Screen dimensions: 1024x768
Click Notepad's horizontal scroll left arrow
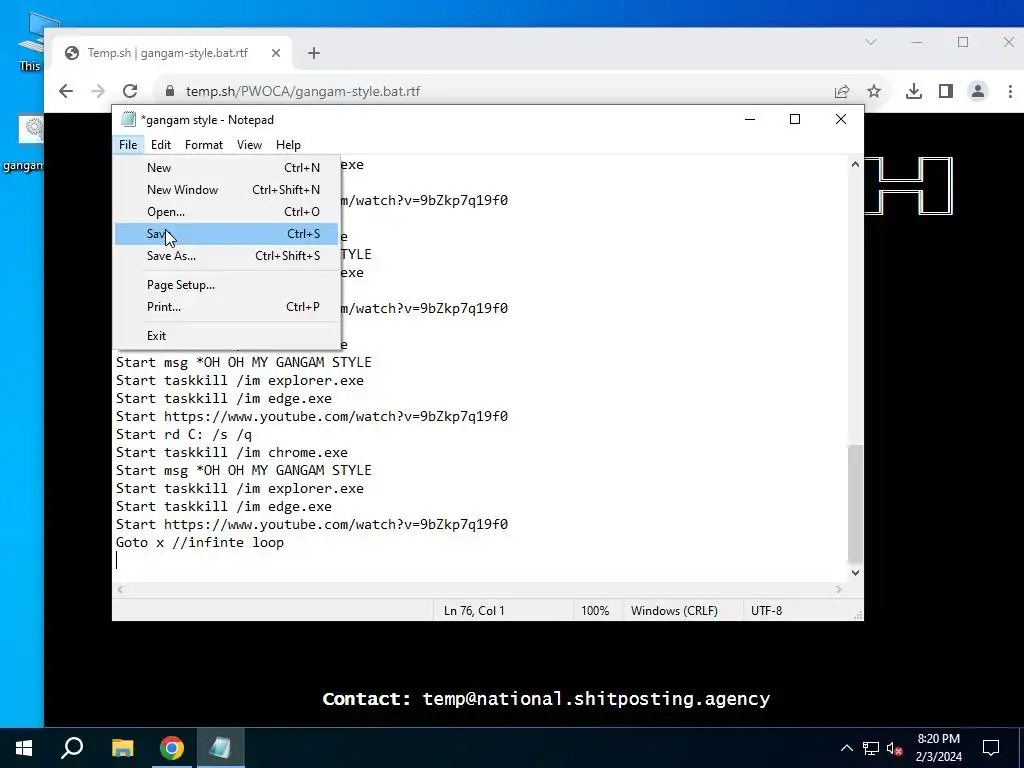120,590
